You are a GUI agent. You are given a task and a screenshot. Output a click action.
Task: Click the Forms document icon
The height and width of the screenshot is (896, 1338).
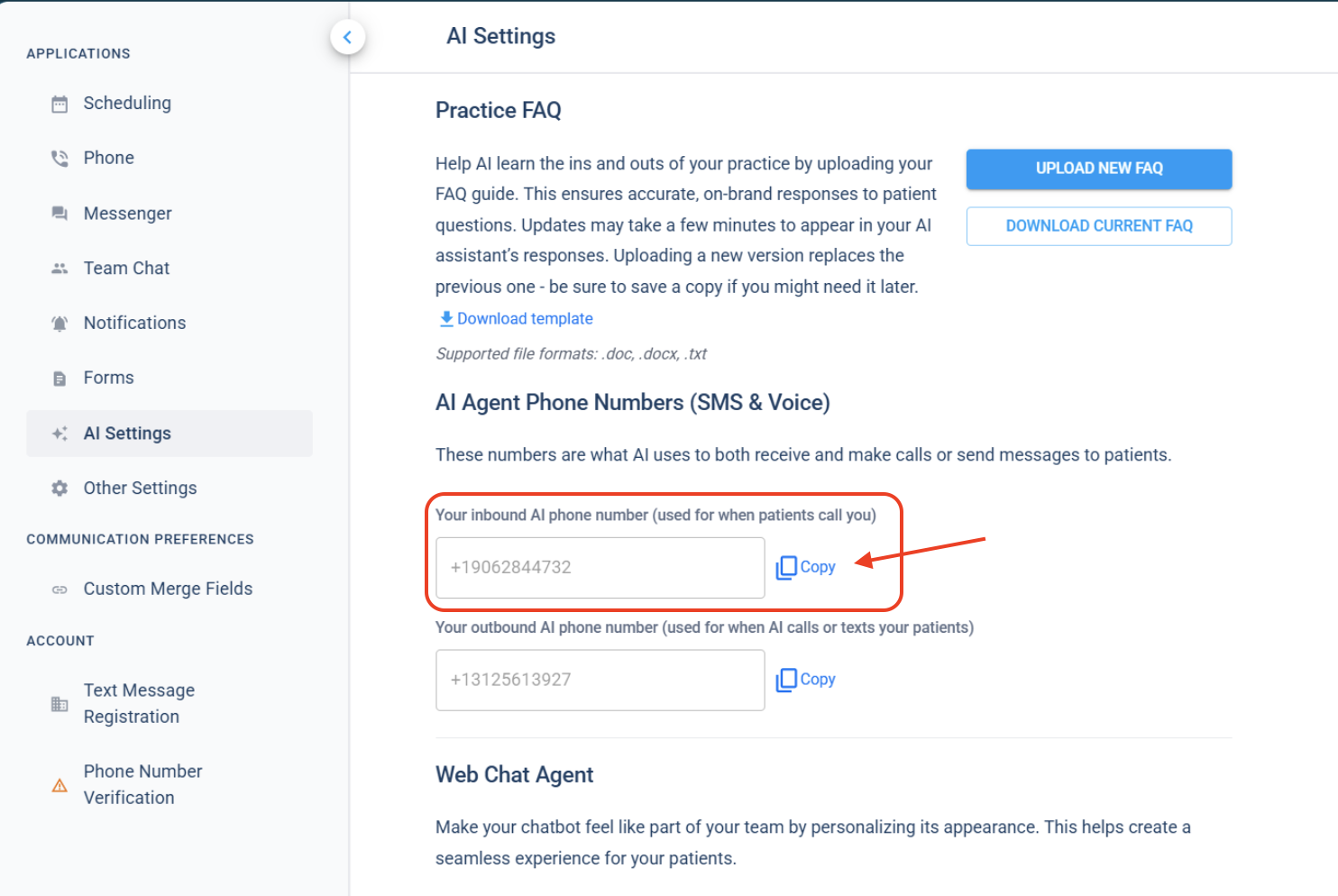(x=60, y=379)
